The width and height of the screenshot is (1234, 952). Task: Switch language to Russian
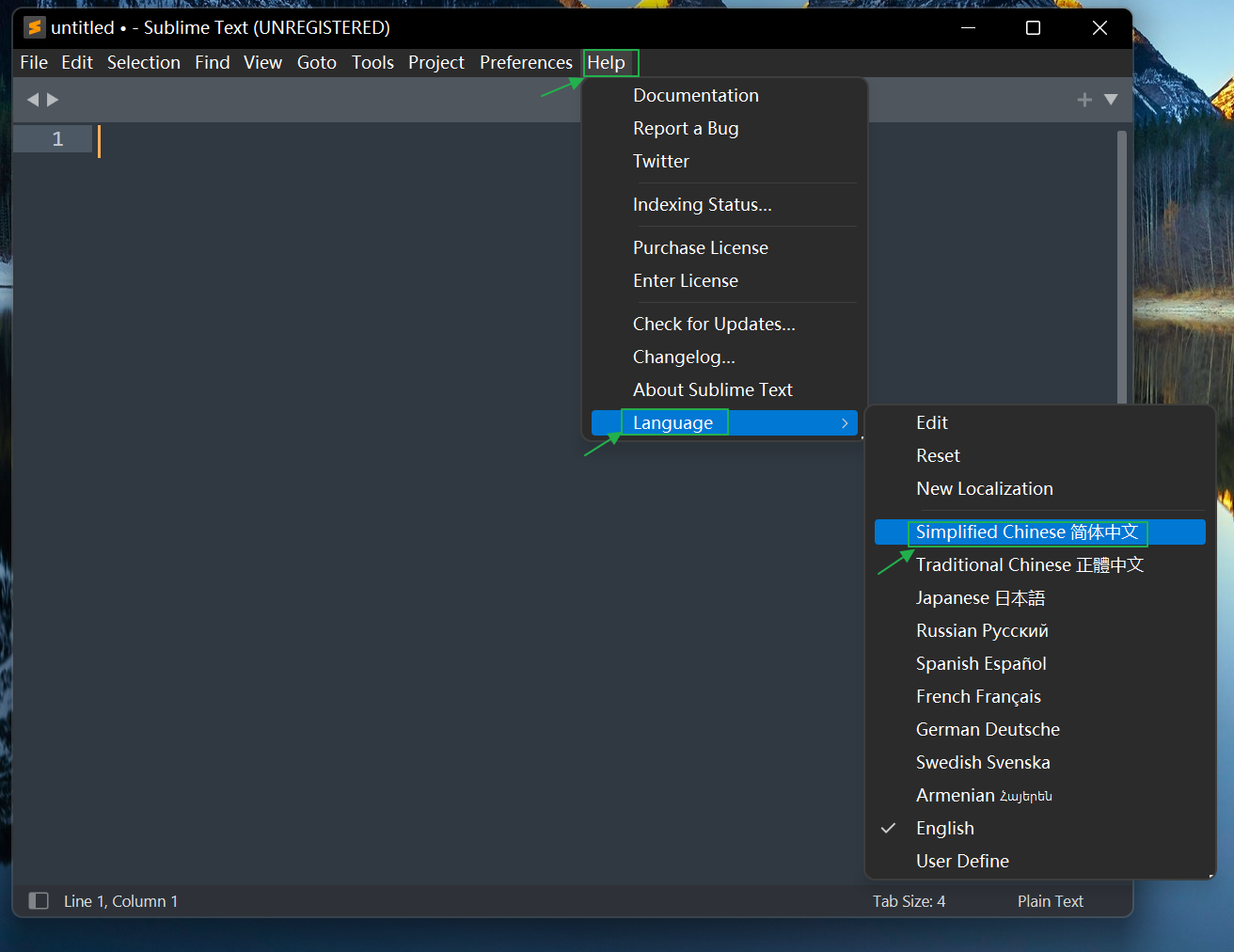pyautogui.click(x=1039, y=631)
